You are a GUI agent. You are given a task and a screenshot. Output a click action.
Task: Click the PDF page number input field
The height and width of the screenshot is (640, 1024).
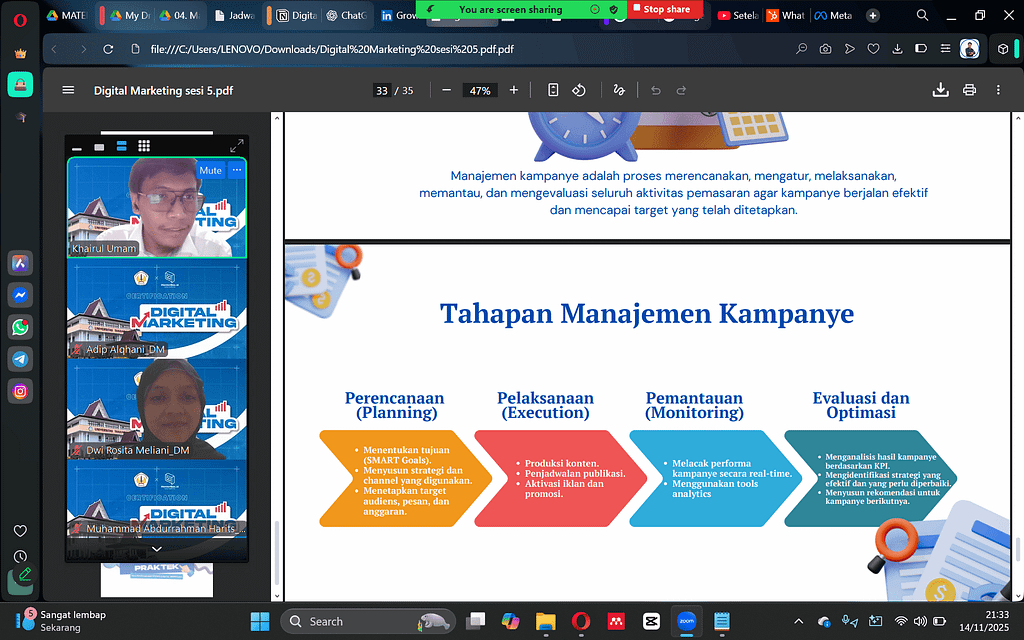pos(381,90)
